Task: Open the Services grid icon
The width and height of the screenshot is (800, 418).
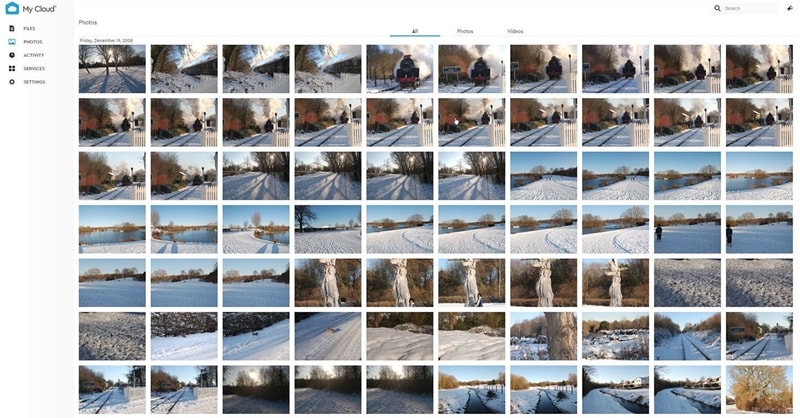Action: (x=12, y=68)
